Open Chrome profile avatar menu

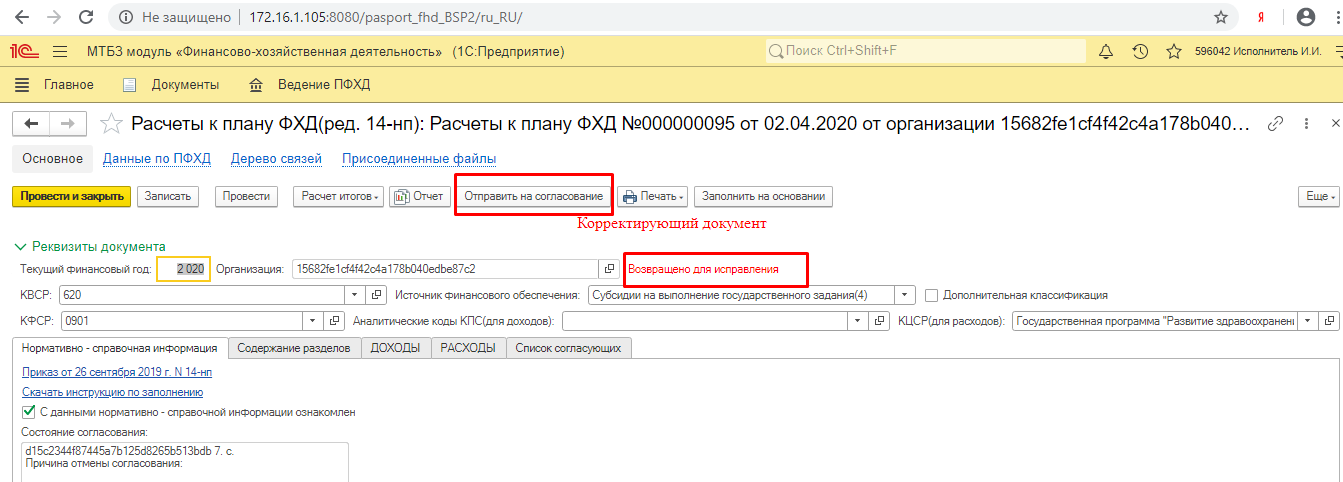[1305, 17]
